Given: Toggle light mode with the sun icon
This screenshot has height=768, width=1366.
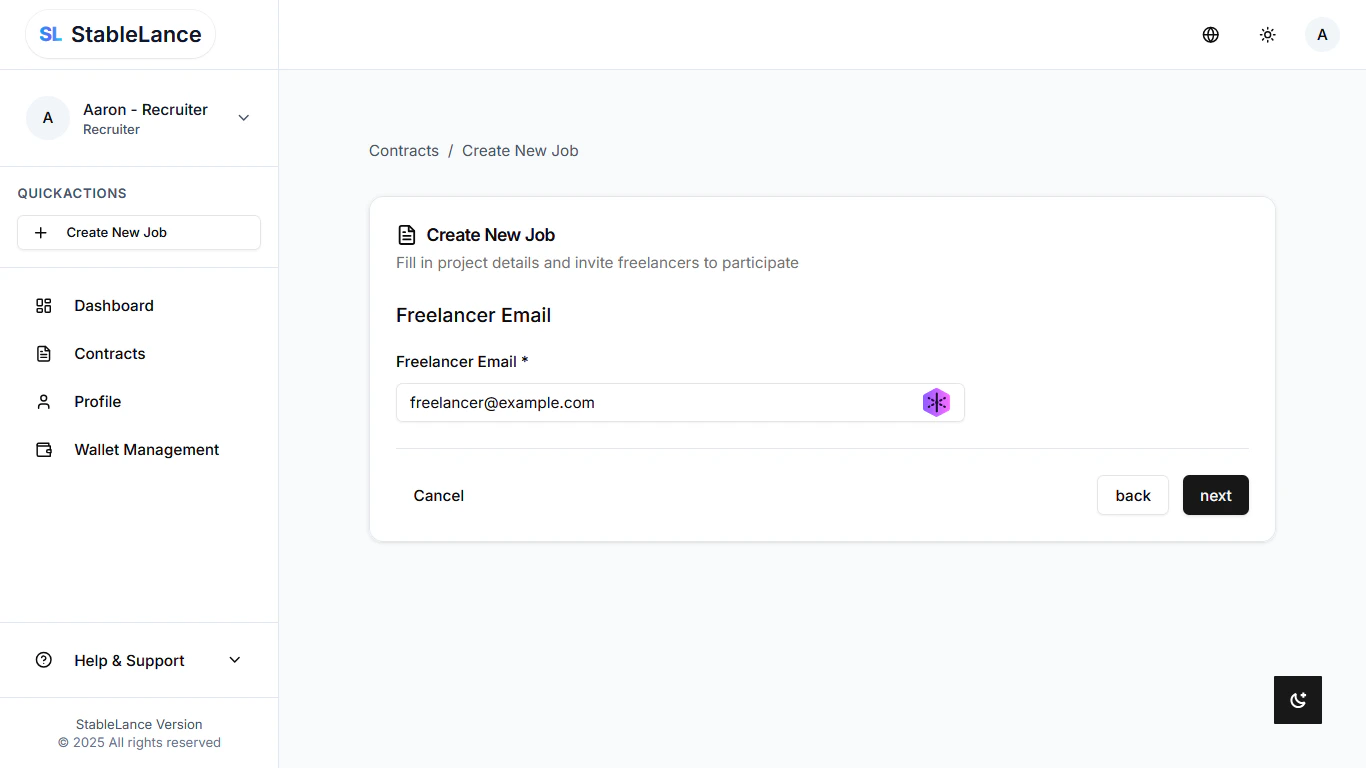Looking at the screenshot, I should point(1267,34).
